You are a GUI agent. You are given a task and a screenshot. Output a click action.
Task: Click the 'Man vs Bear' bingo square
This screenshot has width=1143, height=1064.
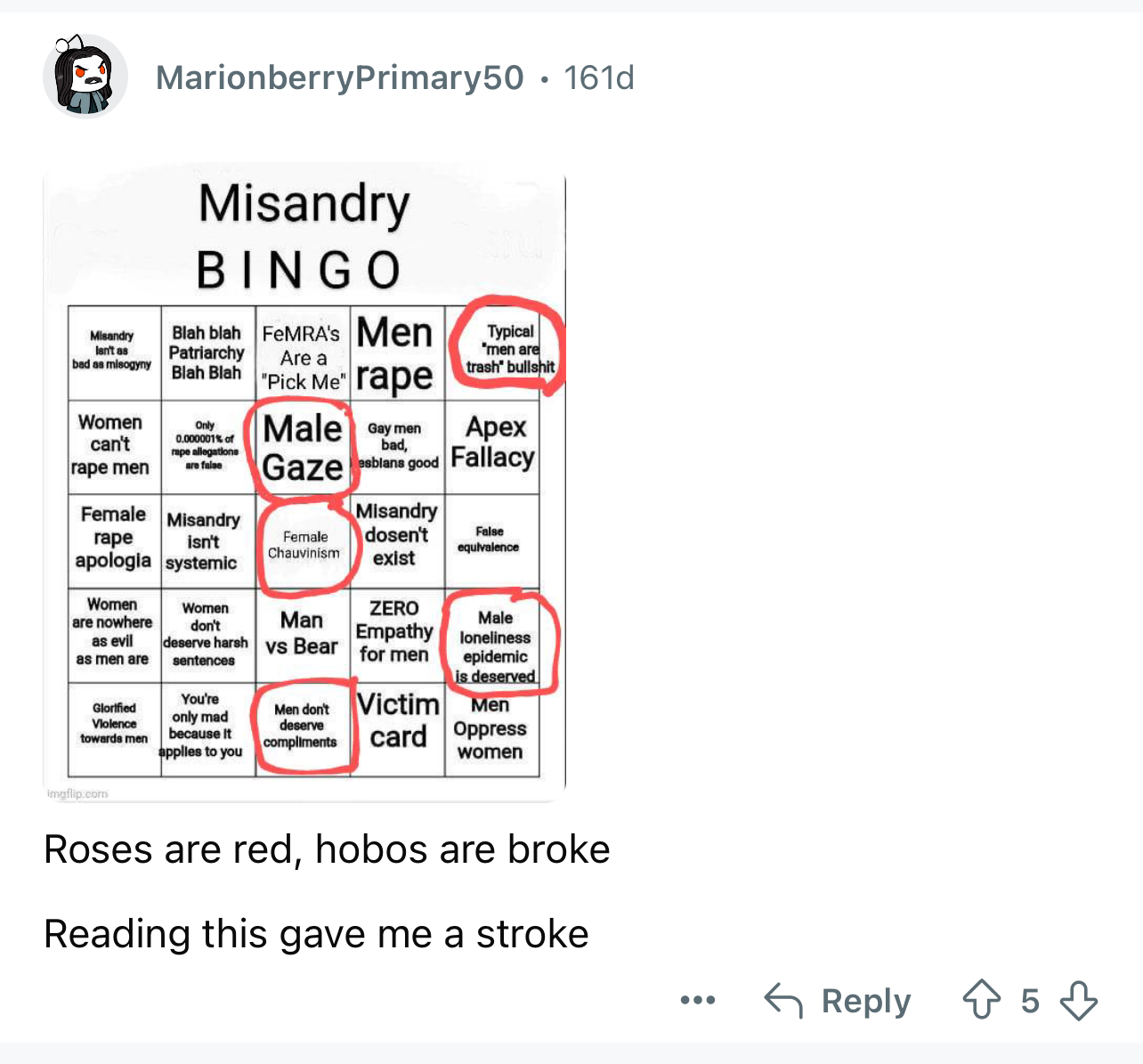(x=303, y=633)
